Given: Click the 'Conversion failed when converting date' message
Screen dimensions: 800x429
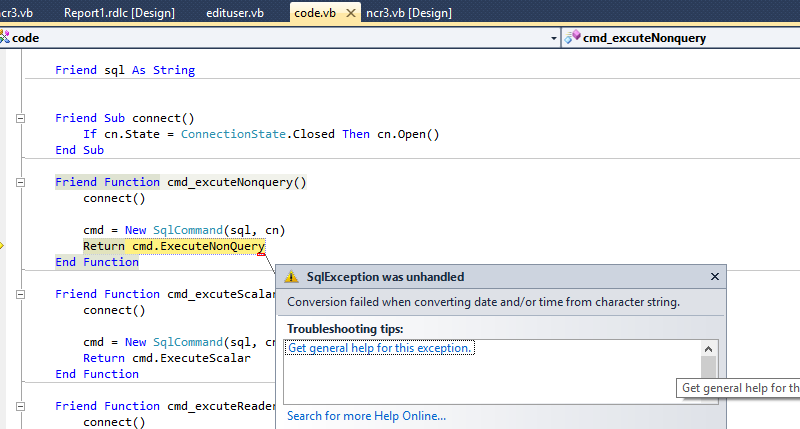Looking at the screenshot, I should click(x=483, y=302).
